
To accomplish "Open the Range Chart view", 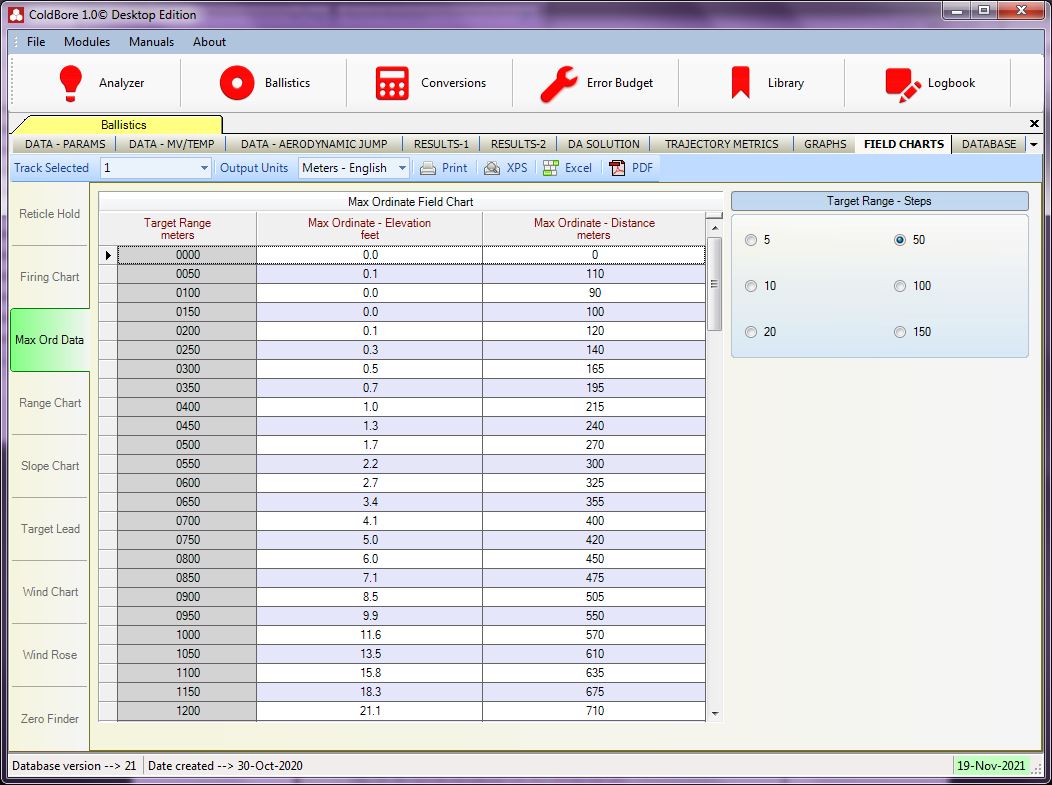I will [50, 403].
